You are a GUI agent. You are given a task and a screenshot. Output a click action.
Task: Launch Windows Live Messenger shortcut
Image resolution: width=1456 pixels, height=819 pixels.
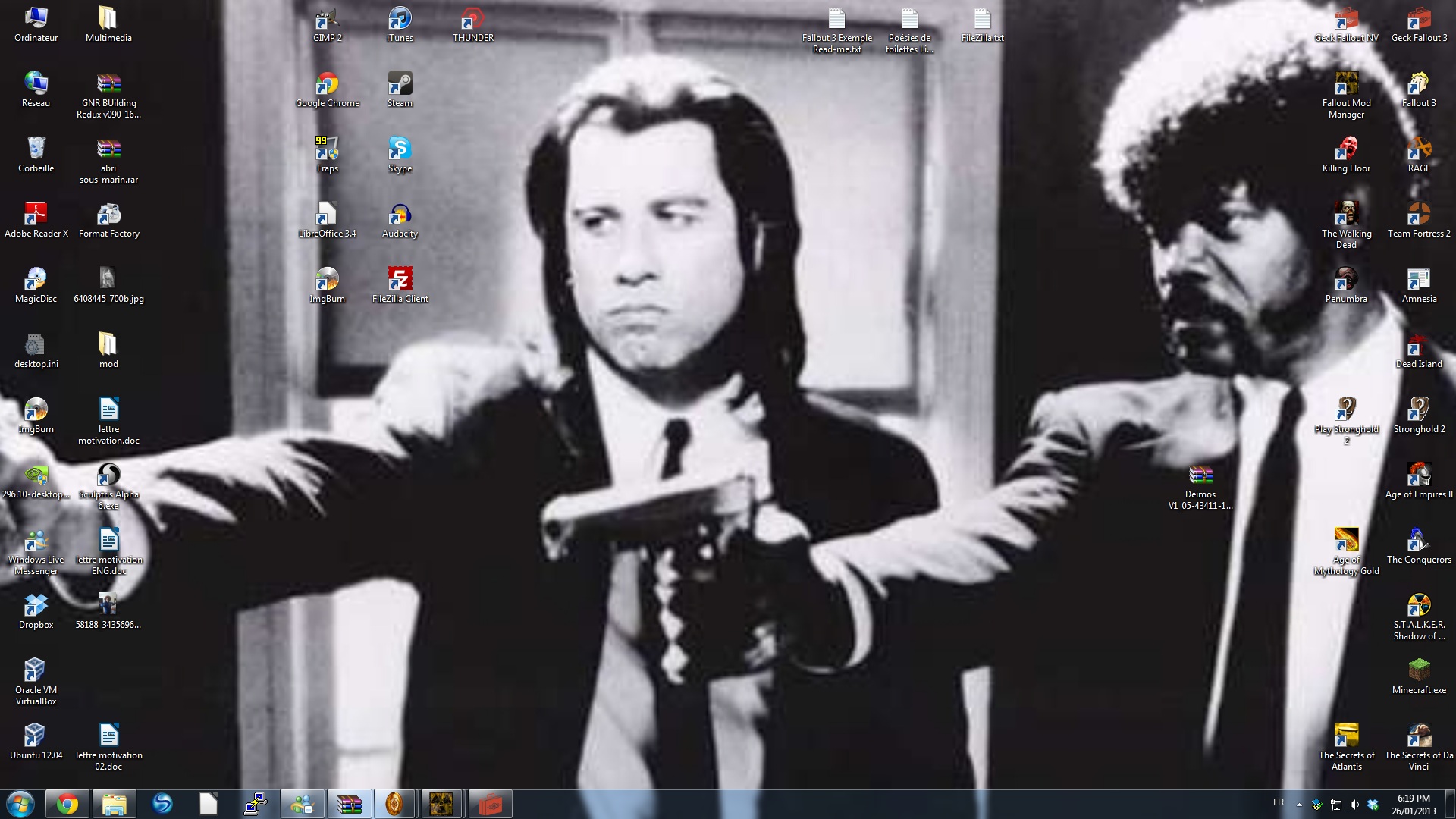click(36, 551)
